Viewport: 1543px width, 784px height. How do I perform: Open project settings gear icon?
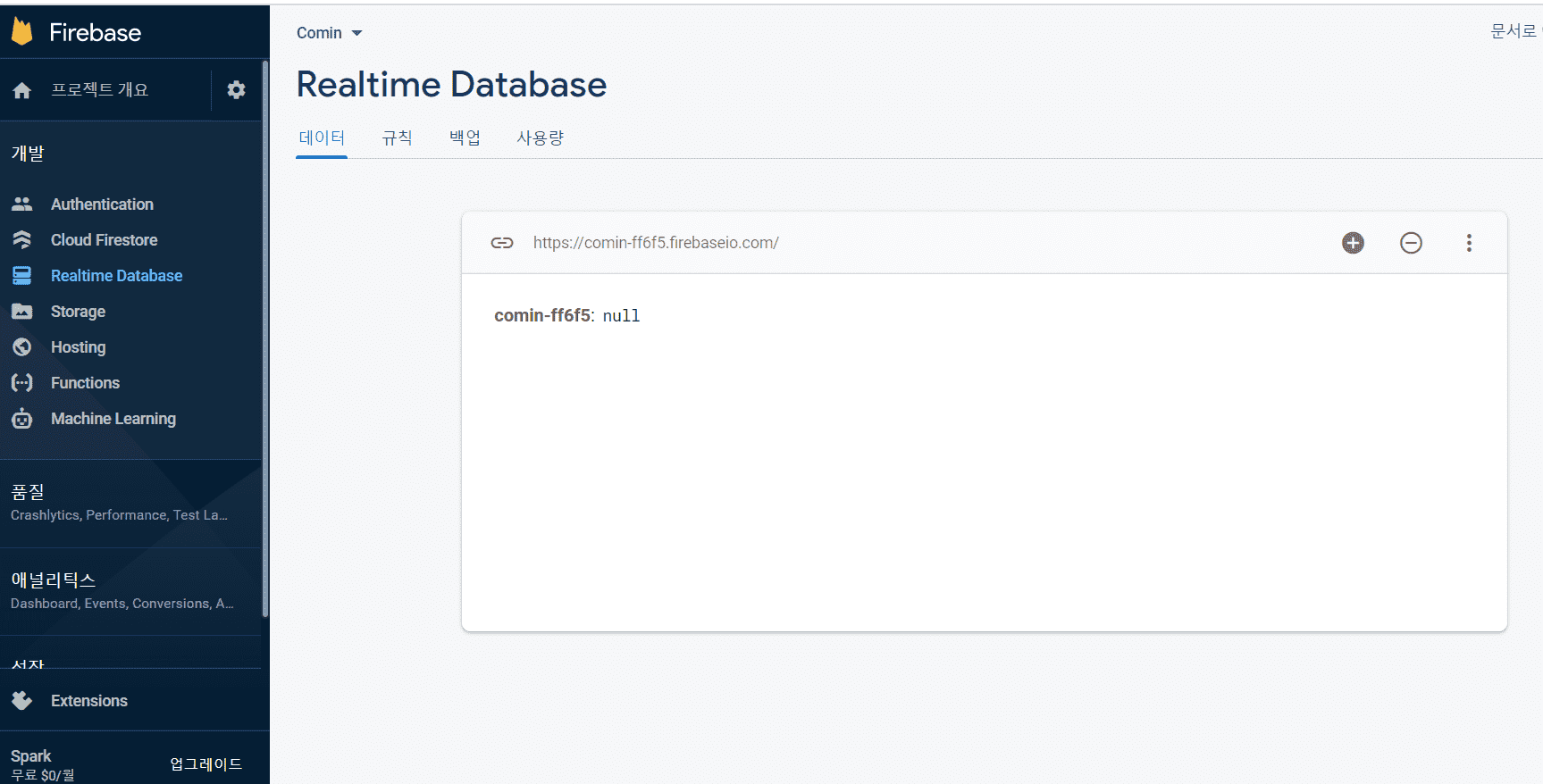(x=236, y=89)
